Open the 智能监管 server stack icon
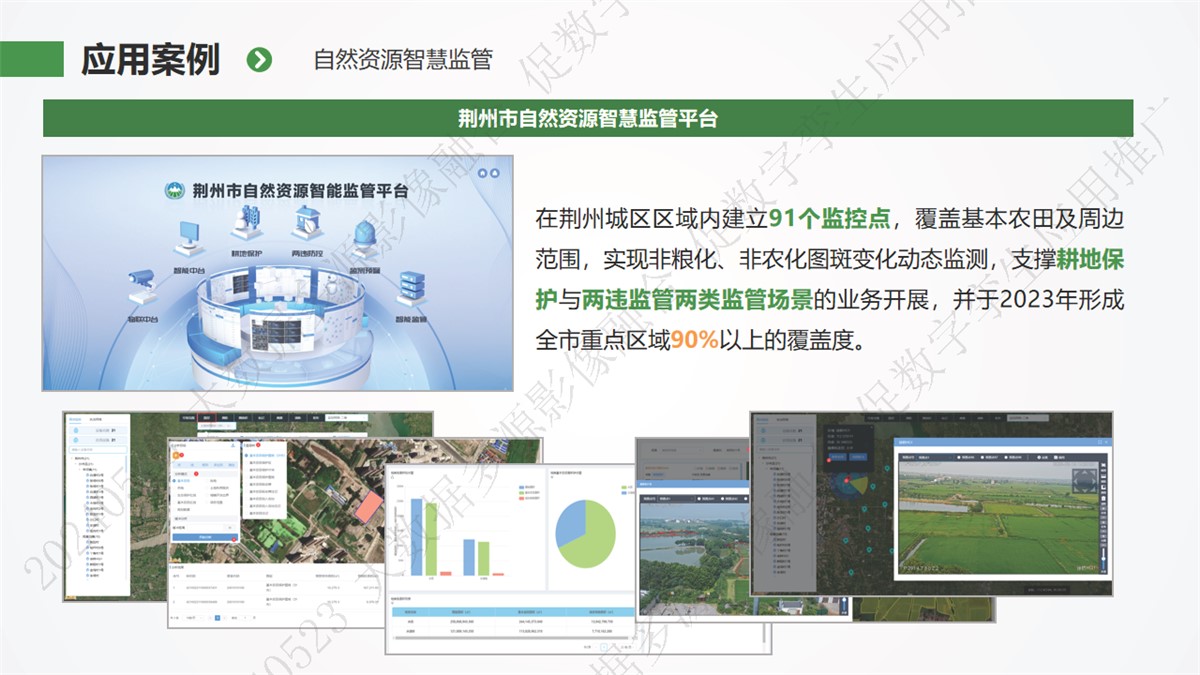This screenshot has height=675, width=1200. click(413, 288)
